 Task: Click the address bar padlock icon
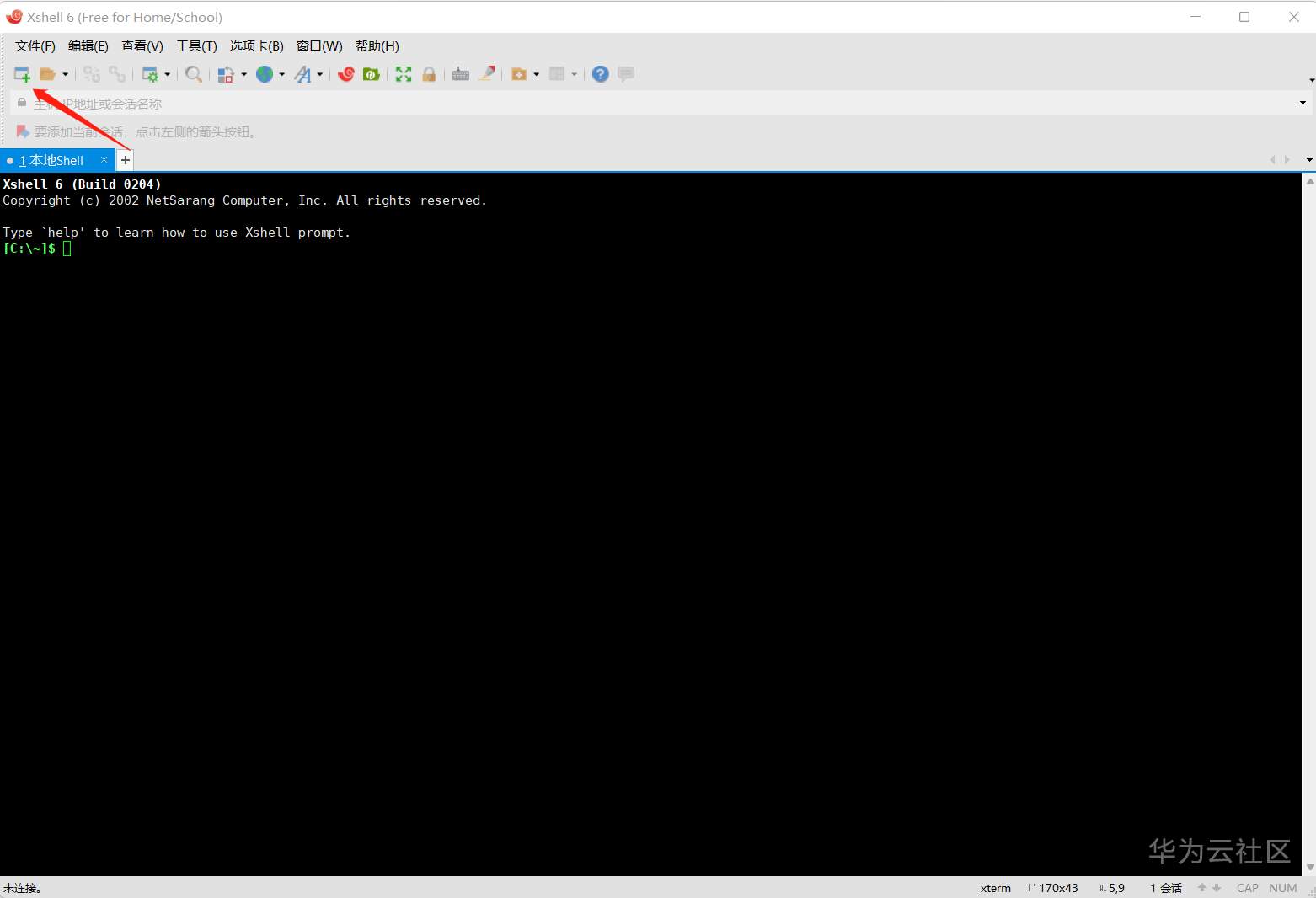(22, 103)
